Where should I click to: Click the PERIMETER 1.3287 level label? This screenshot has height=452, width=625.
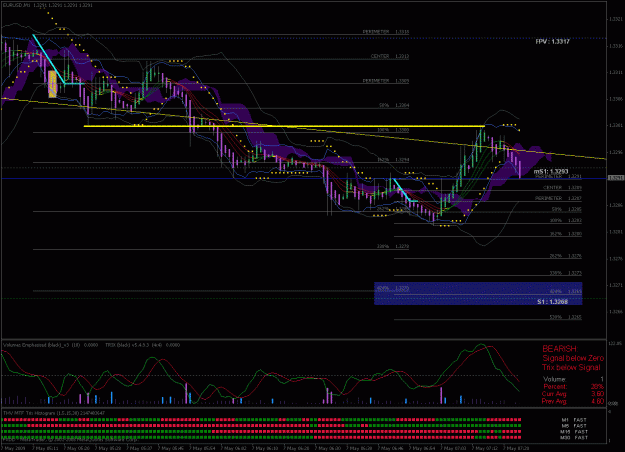point(558,198)
